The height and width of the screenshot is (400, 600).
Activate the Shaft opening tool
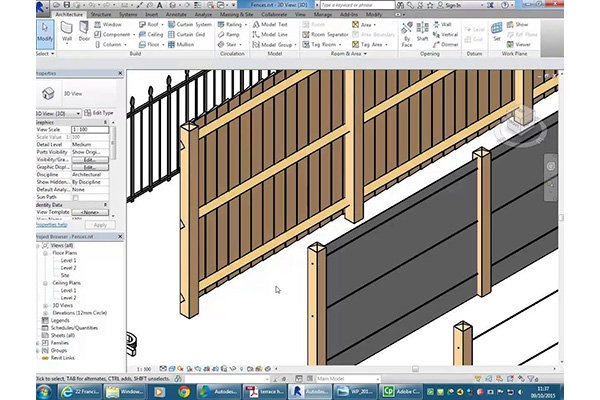point(422,32)
